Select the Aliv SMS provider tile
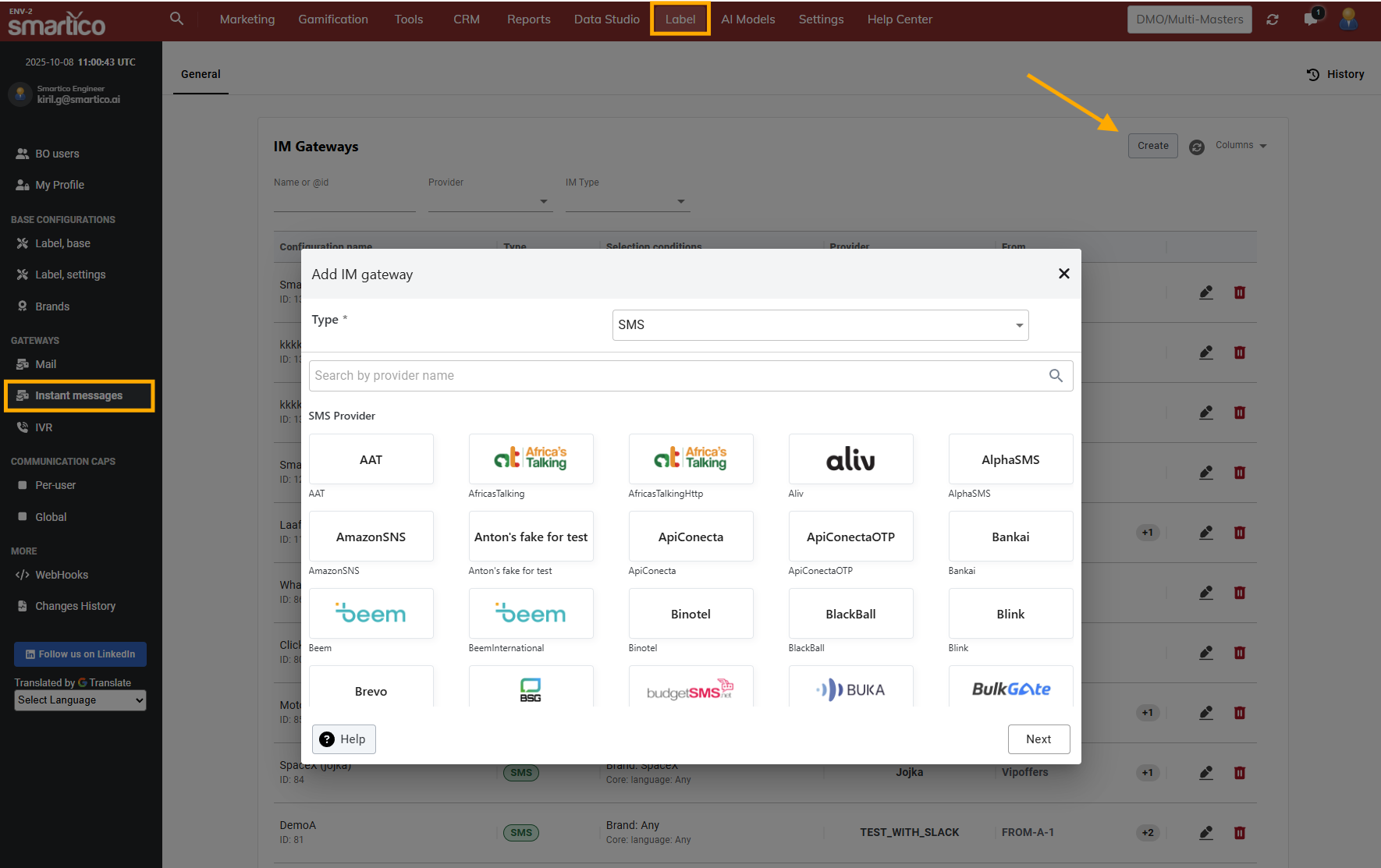Viewport: 1381px width, 868px height. click(x=850, y=459)
